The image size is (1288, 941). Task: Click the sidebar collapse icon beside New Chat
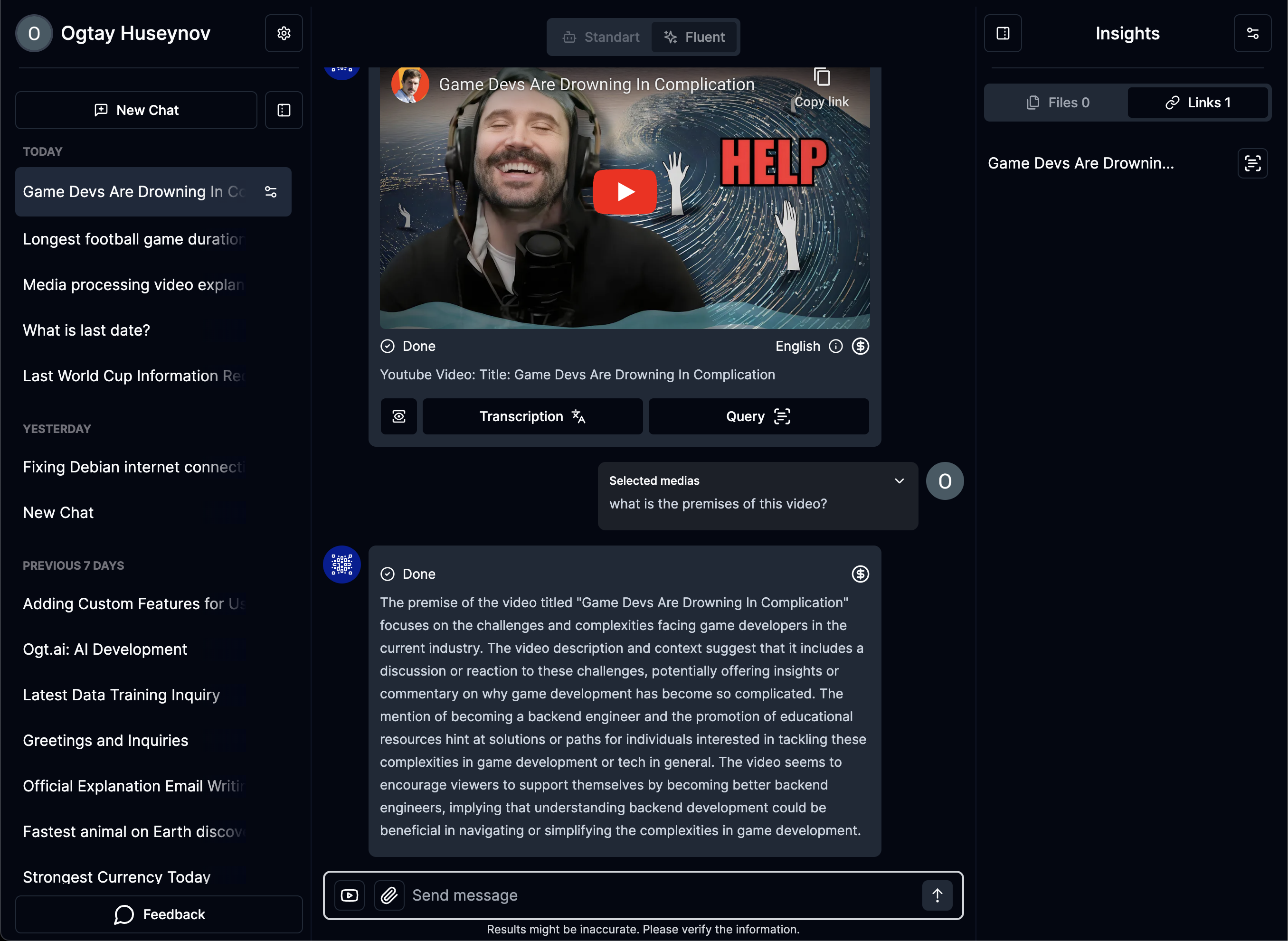(284, 110)
